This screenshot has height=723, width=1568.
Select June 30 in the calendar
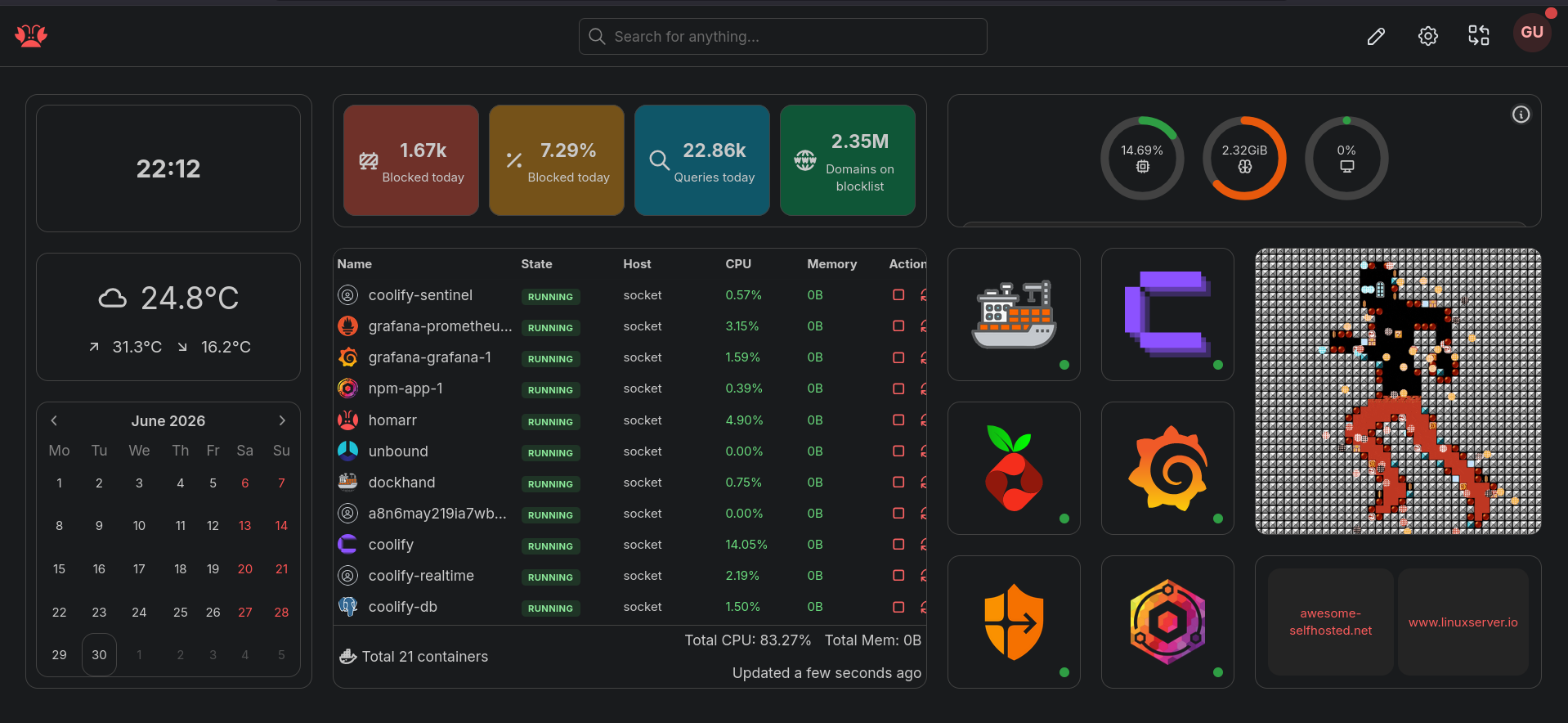[99, 655]
